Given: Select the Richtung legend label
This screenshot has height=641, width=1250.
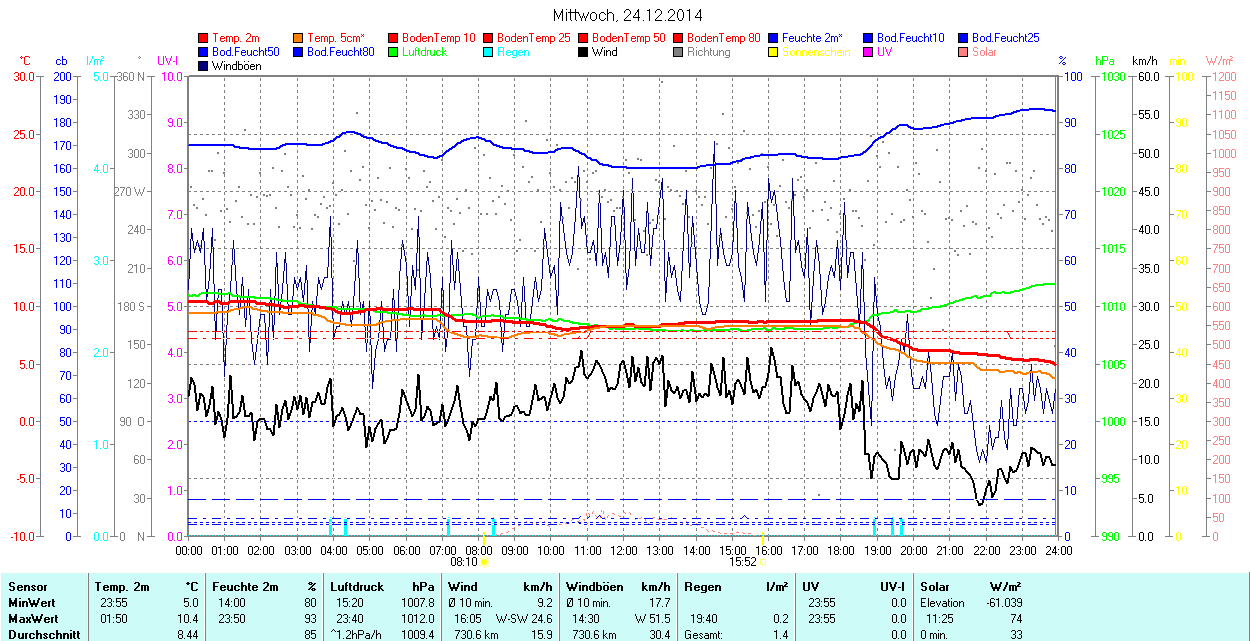Looking at the screenshot, I should click(x=708, y=52).
